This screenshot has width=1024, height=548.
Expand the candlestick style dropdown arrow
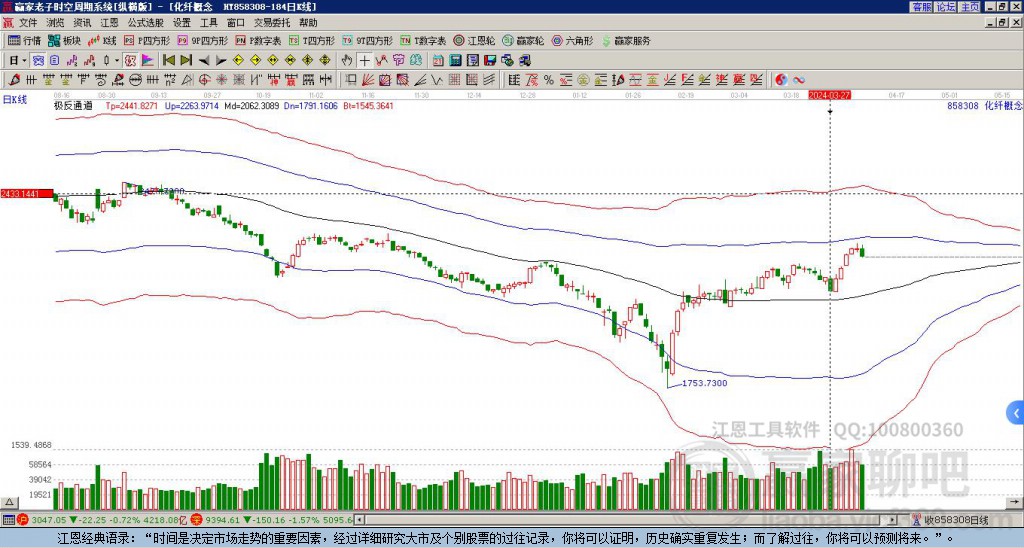point(117,61)
